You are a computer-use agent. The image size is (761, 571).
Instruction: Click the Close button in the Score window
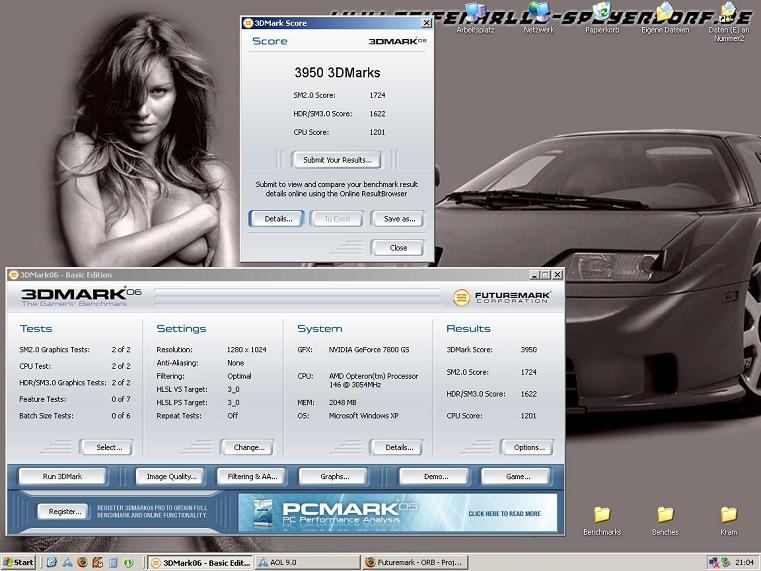tap(398, 248)
